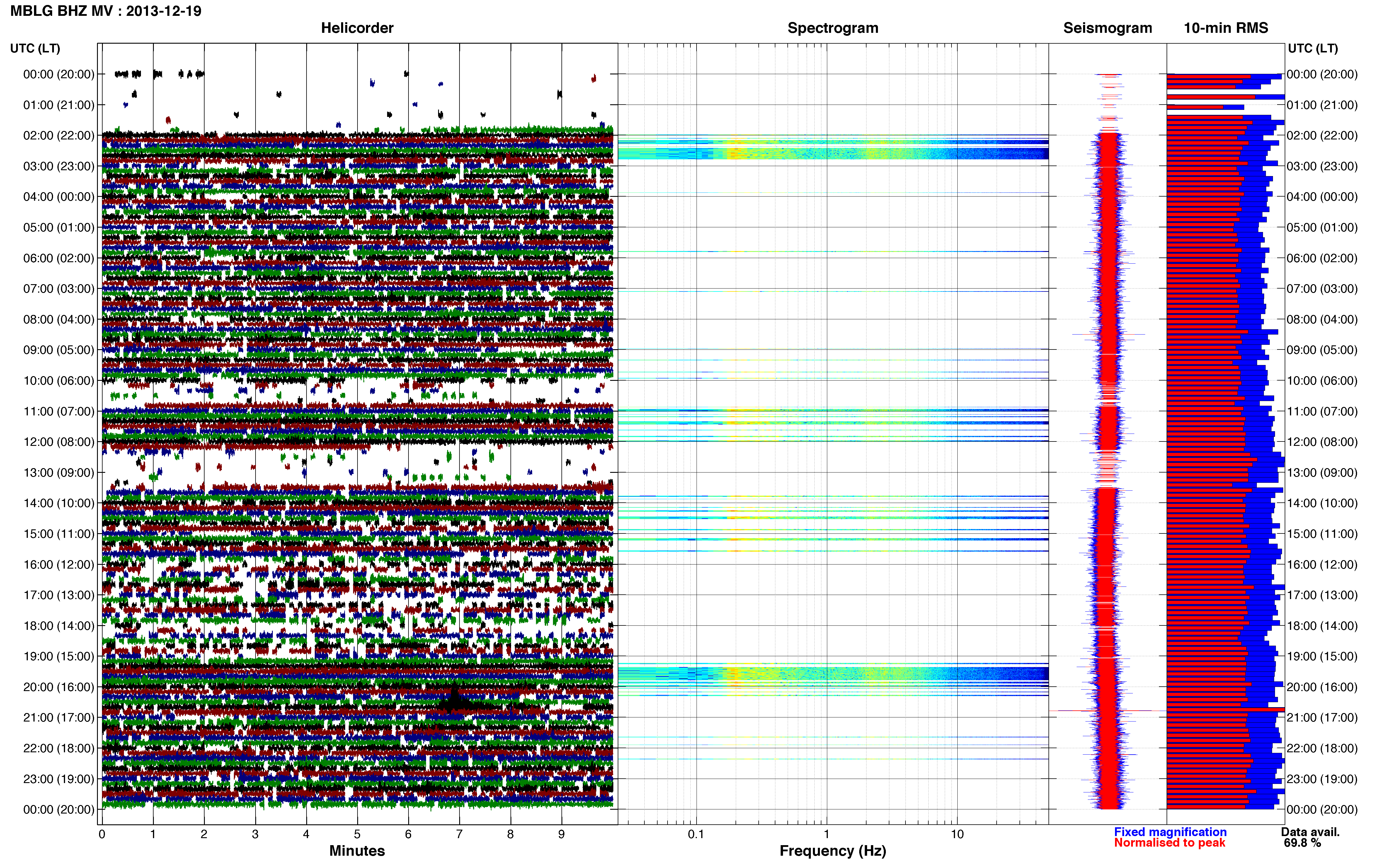Pick '18:00 (14:00)' on the RMS time axis
This screenshot has height=868, width=1389.
pos(1322,626)
